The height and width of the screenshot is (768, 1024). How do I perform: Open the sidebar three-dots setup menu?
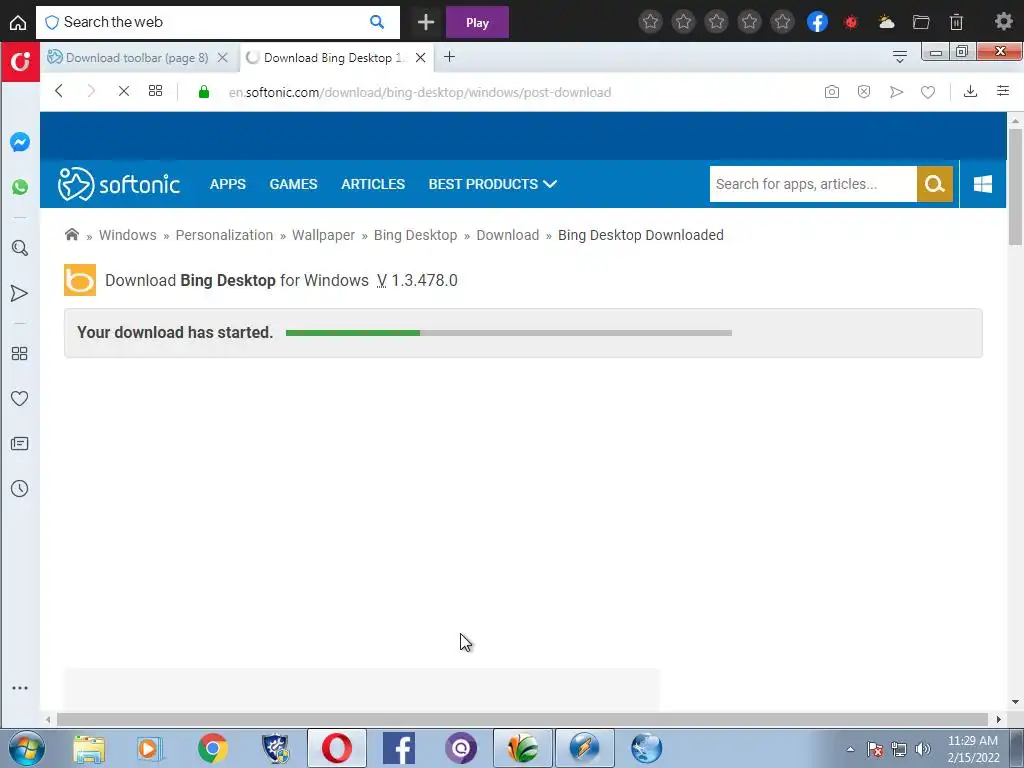[x=20, y=688]
